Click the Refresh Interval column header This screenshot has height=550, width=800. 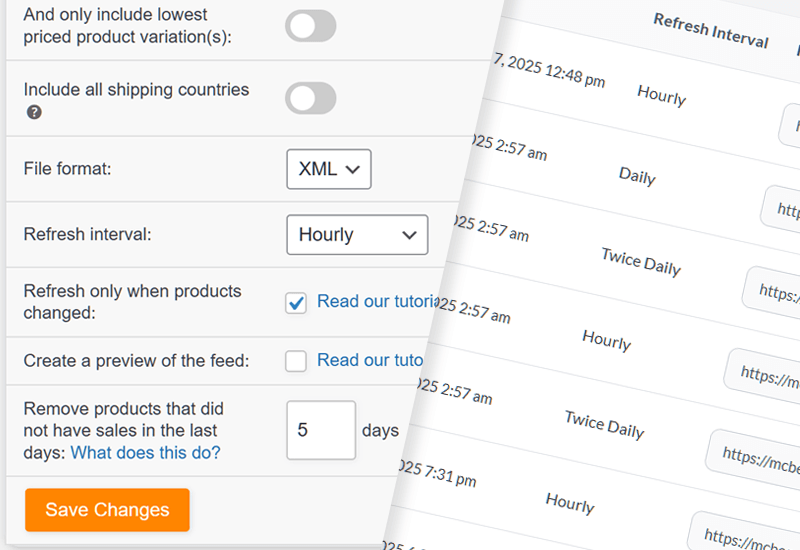(x=710, y=31)
